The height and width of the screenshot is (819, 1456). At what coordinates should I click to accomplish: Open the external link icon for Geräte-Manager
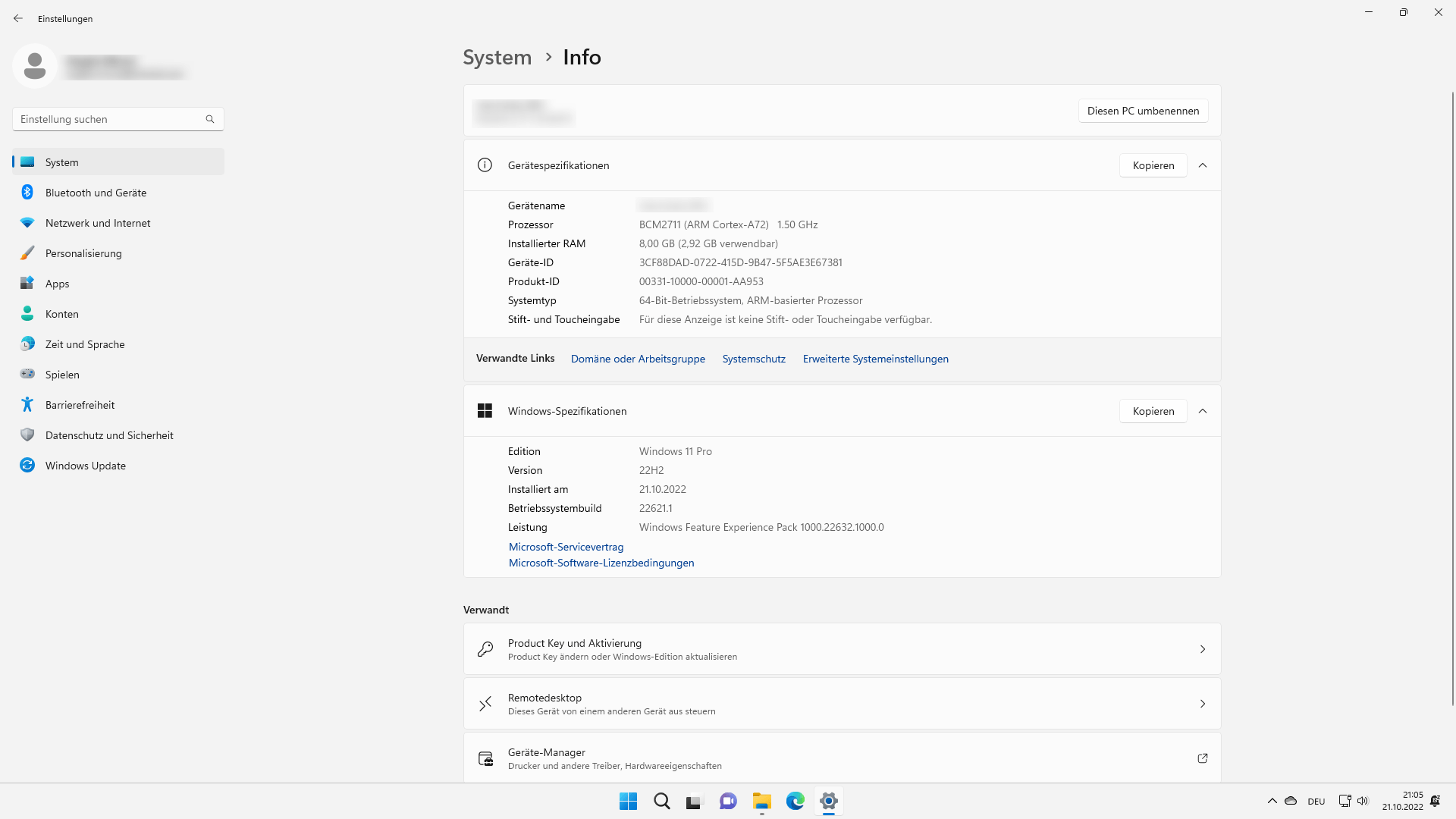(x=1203, y=758)
